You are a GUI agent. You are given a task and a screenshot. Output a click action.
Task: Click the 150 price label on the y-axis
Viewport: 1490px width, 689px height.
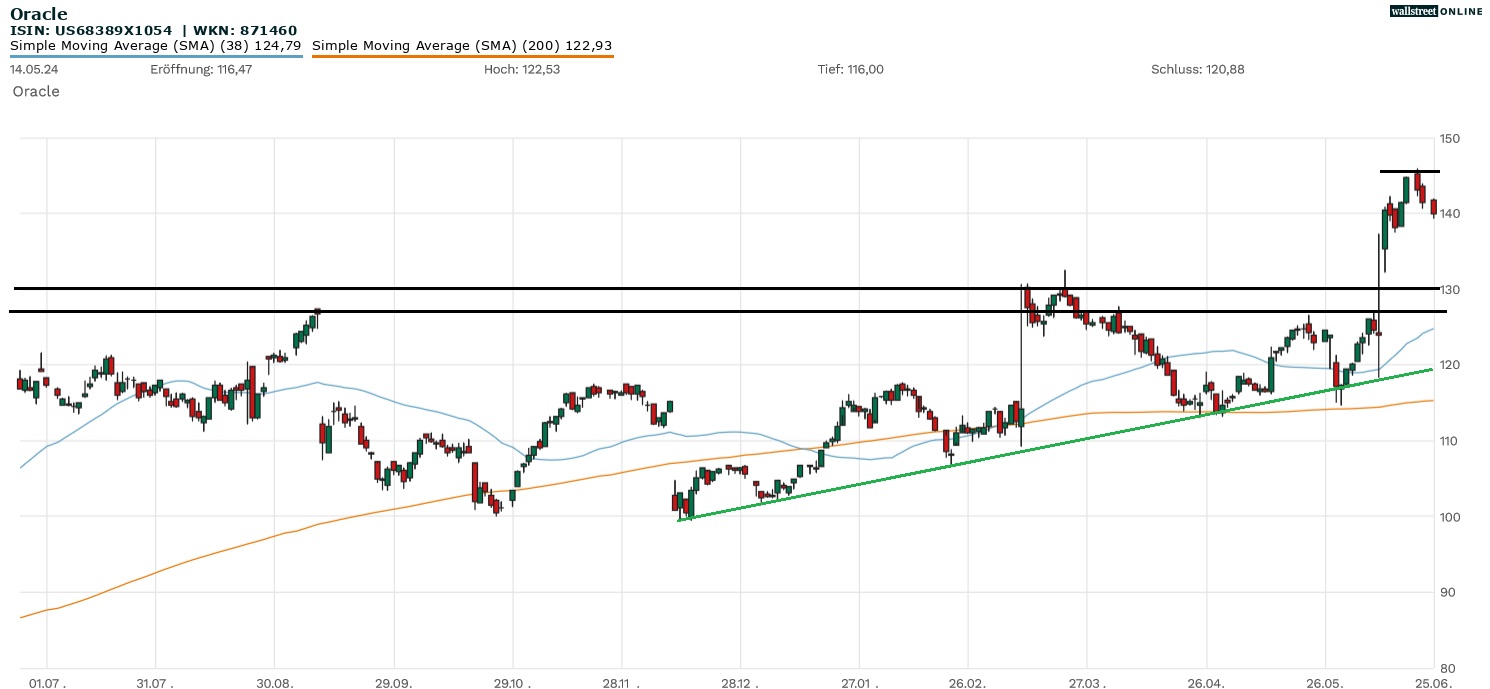click(x=1450, y=138)
